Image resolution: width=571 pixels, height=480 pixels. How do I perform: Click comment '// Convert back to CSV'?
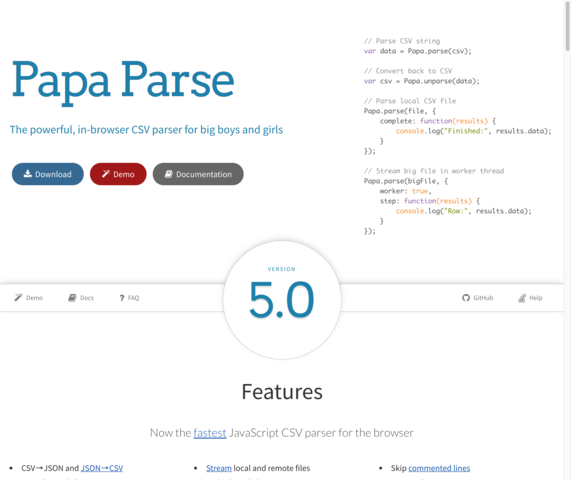click(x=408, y=71)
